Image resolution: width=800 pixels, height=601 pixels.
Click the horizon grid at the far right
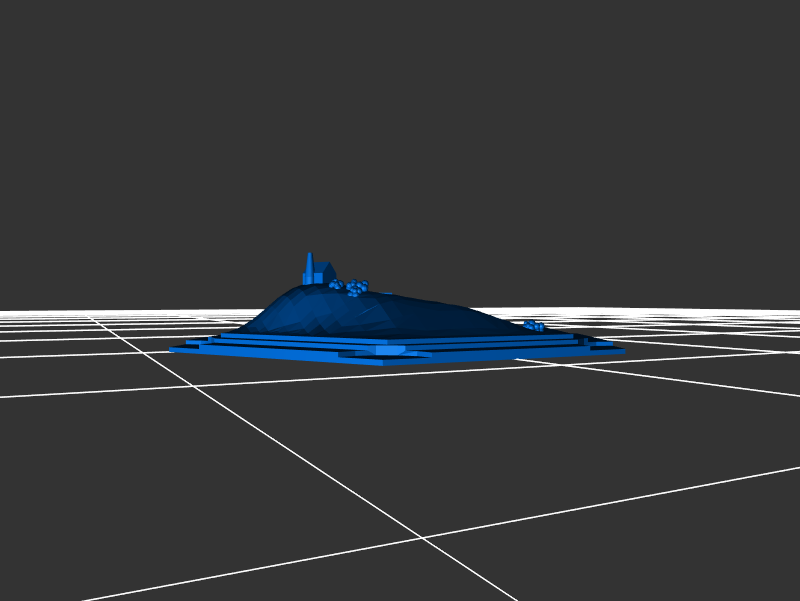(x=760, y=318)
